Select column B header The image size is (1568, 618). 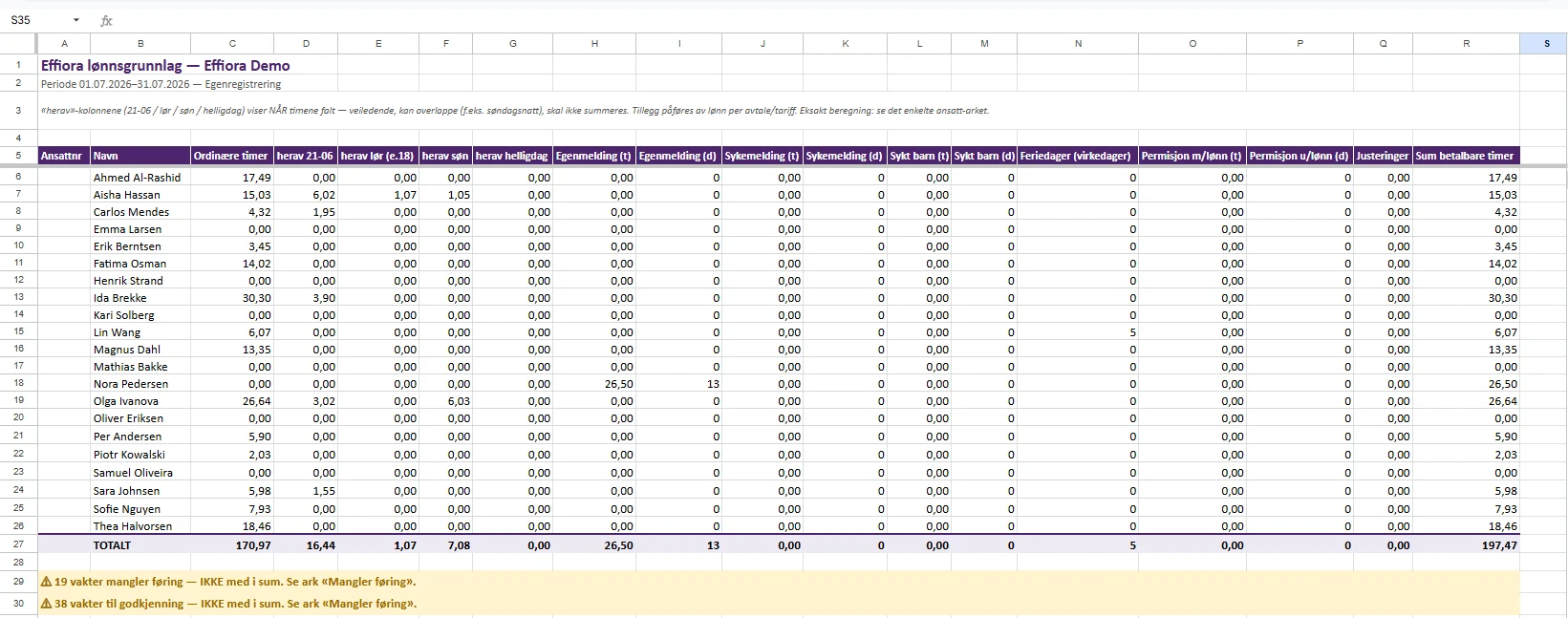tap(140, 43)
